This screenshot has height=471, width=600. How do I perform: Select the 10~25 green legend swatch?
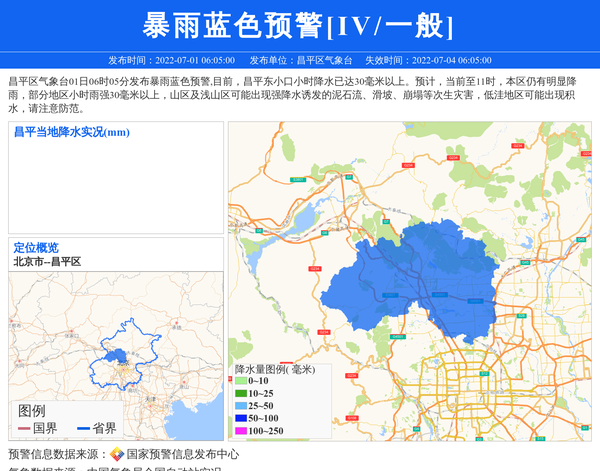(241, 393)
